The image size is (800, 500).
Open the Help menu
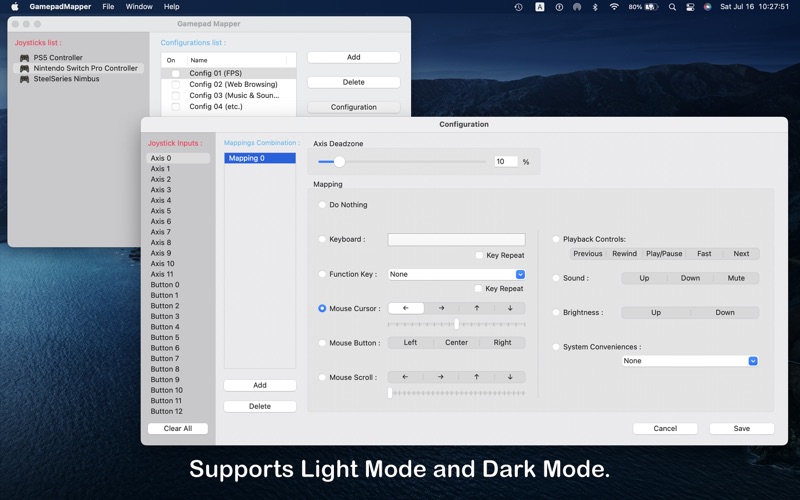pos(171,7)
